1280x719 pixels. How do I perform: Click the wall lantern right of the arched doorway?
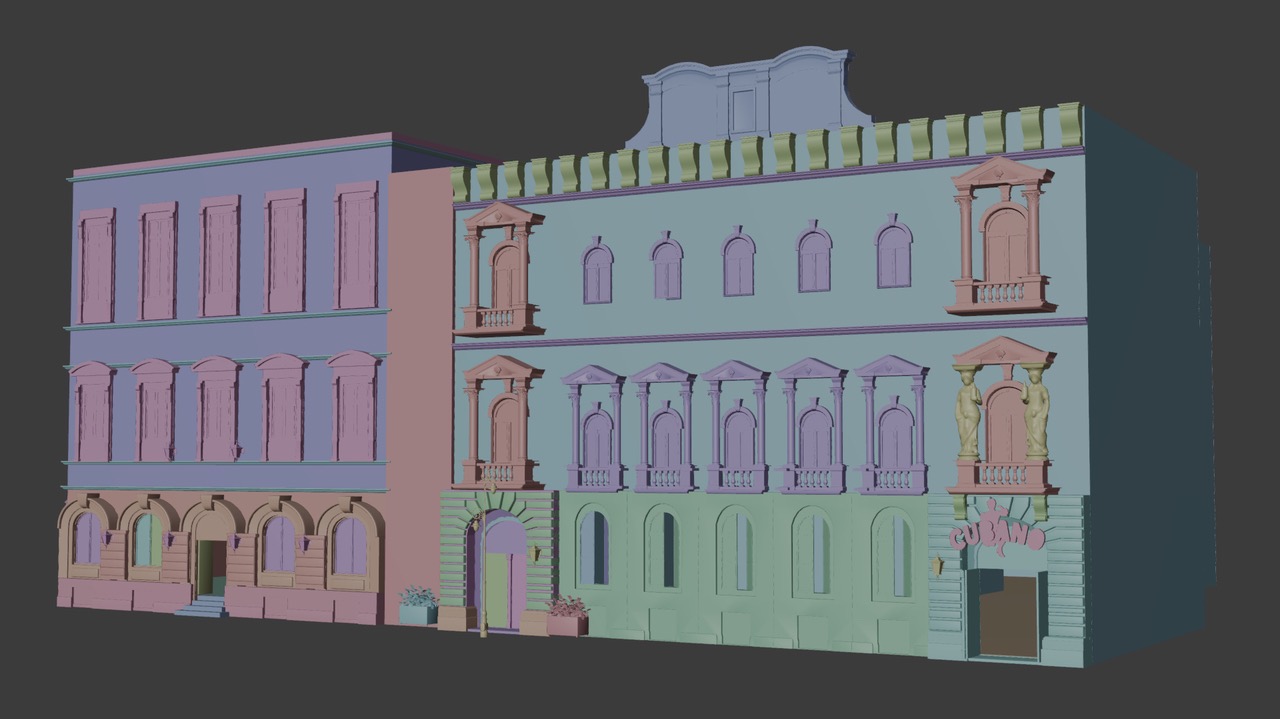536,553
